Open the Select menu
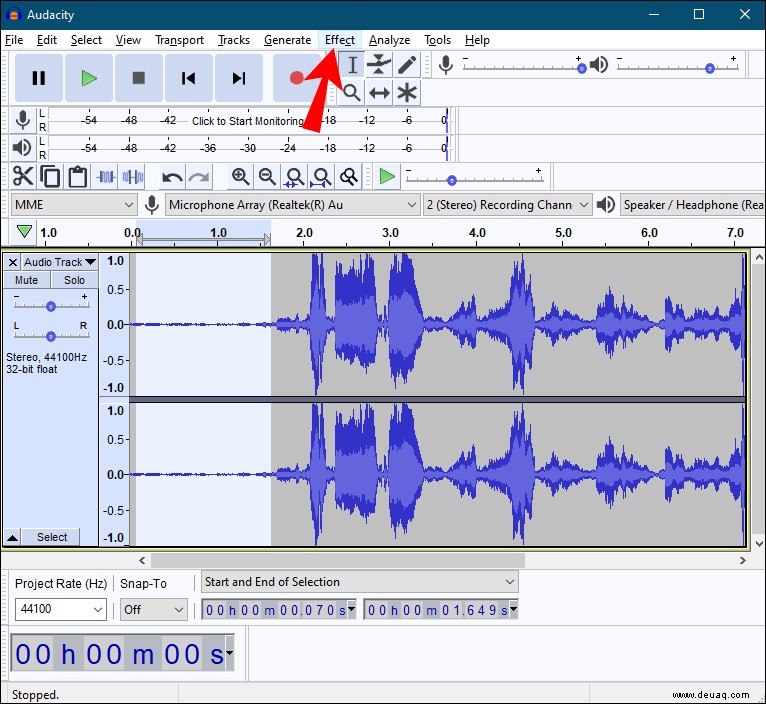Viewport: 766px width, 704px height. click(86, 40)
